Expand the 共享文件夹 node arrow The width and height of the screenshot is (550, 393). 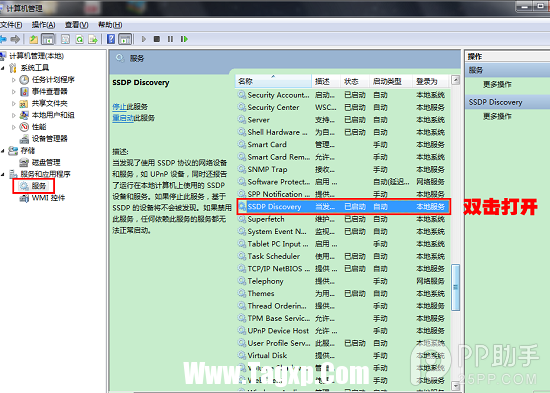point(14,104)
